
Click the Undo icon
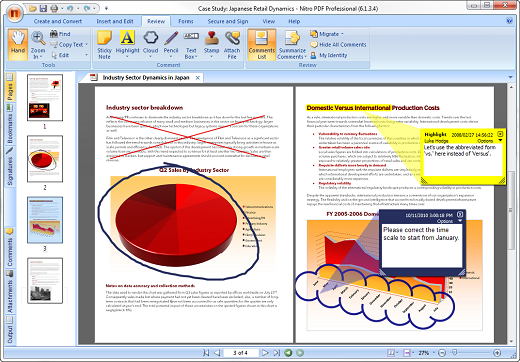pyautogui.click(x=70, y=8)
